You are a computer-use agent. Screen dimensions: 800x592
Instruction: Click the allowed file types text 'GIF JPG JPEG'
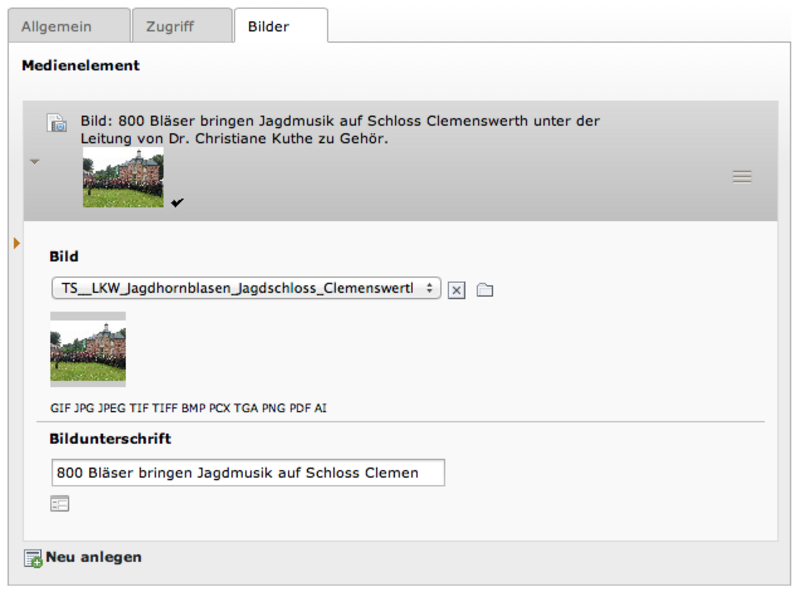click(188, 408)
